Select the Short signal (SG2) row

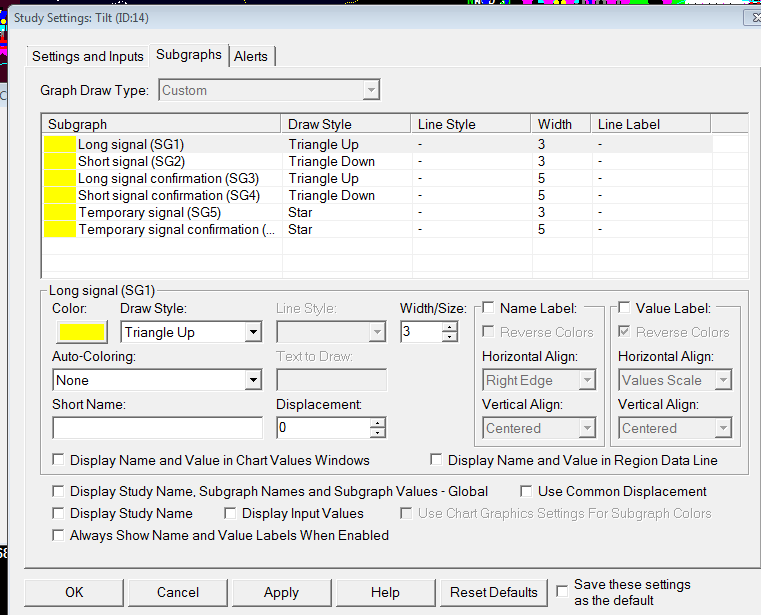(x=377, y=161)
